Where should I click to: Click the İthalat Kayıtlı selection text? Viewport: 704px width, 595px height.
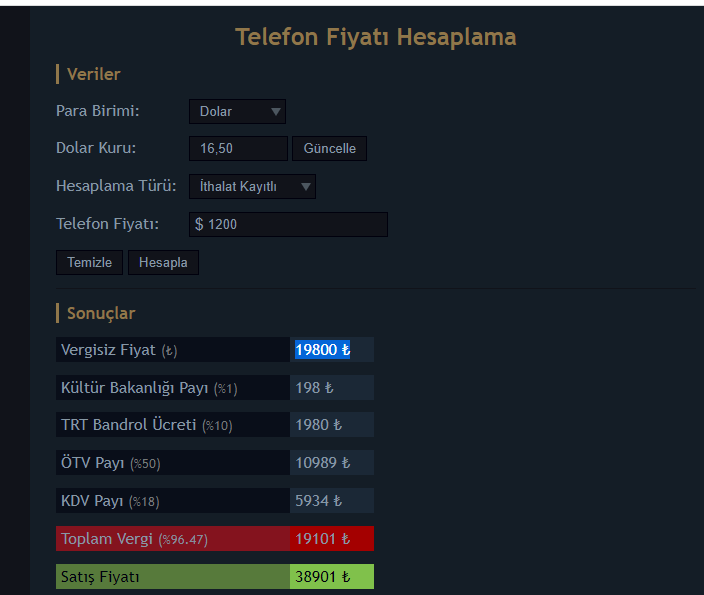coord(238,186)
